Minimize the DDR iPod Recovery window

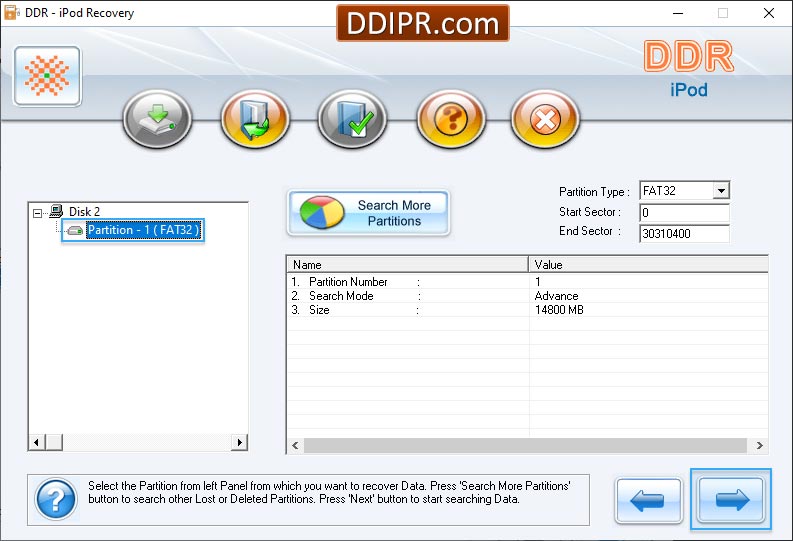(678, 13)
